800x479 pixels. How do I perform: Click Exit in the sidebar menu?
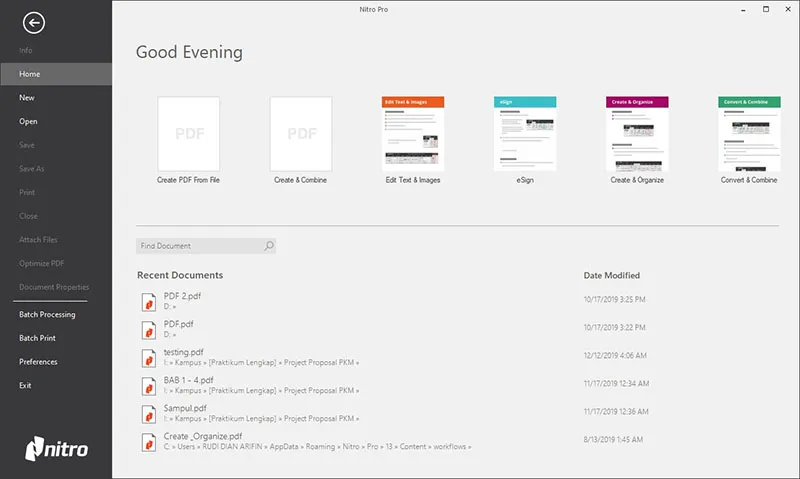pos(26,386)
